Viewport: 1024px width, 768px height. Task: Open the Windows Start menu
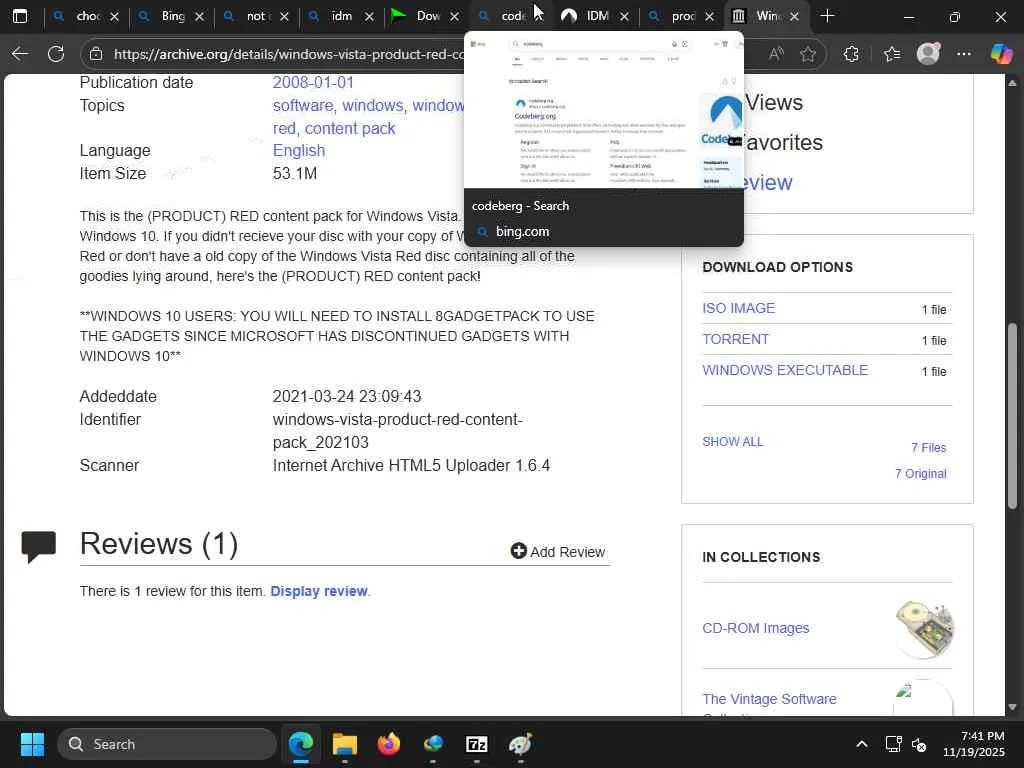[x=32, y=744]
